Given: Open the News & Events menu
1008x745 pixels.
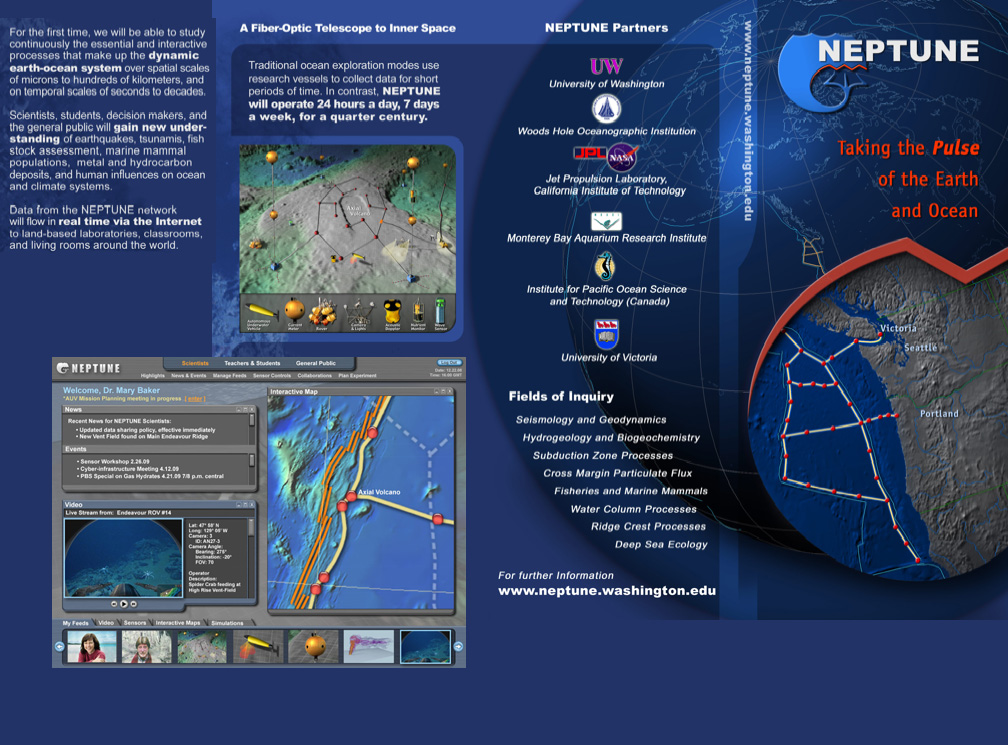Looking at the screenshot, I should [x=189, y=375].
